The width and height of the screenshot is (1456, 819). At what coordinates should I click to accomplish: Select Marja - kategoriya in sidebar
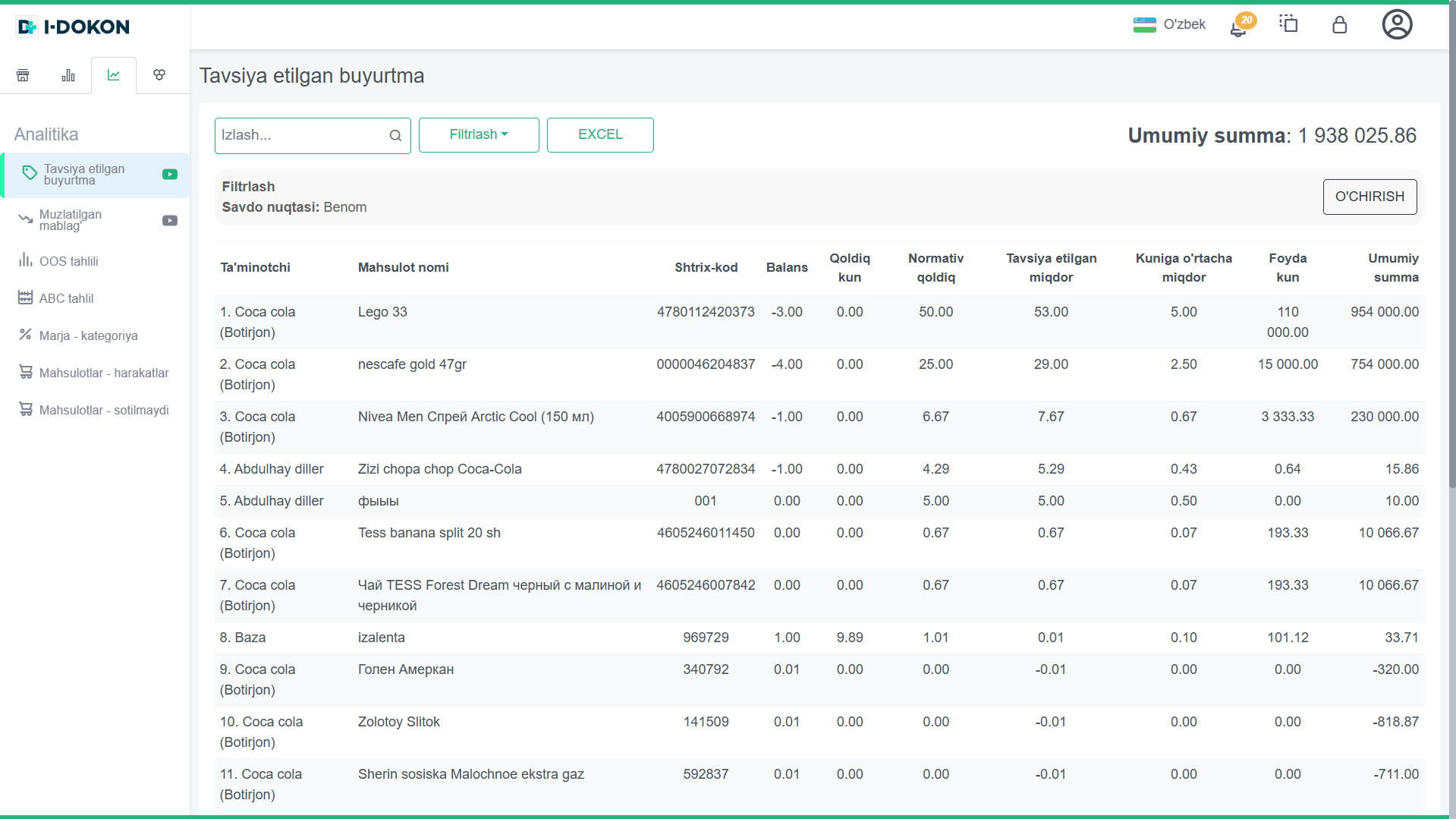click(x=88, y=335)
